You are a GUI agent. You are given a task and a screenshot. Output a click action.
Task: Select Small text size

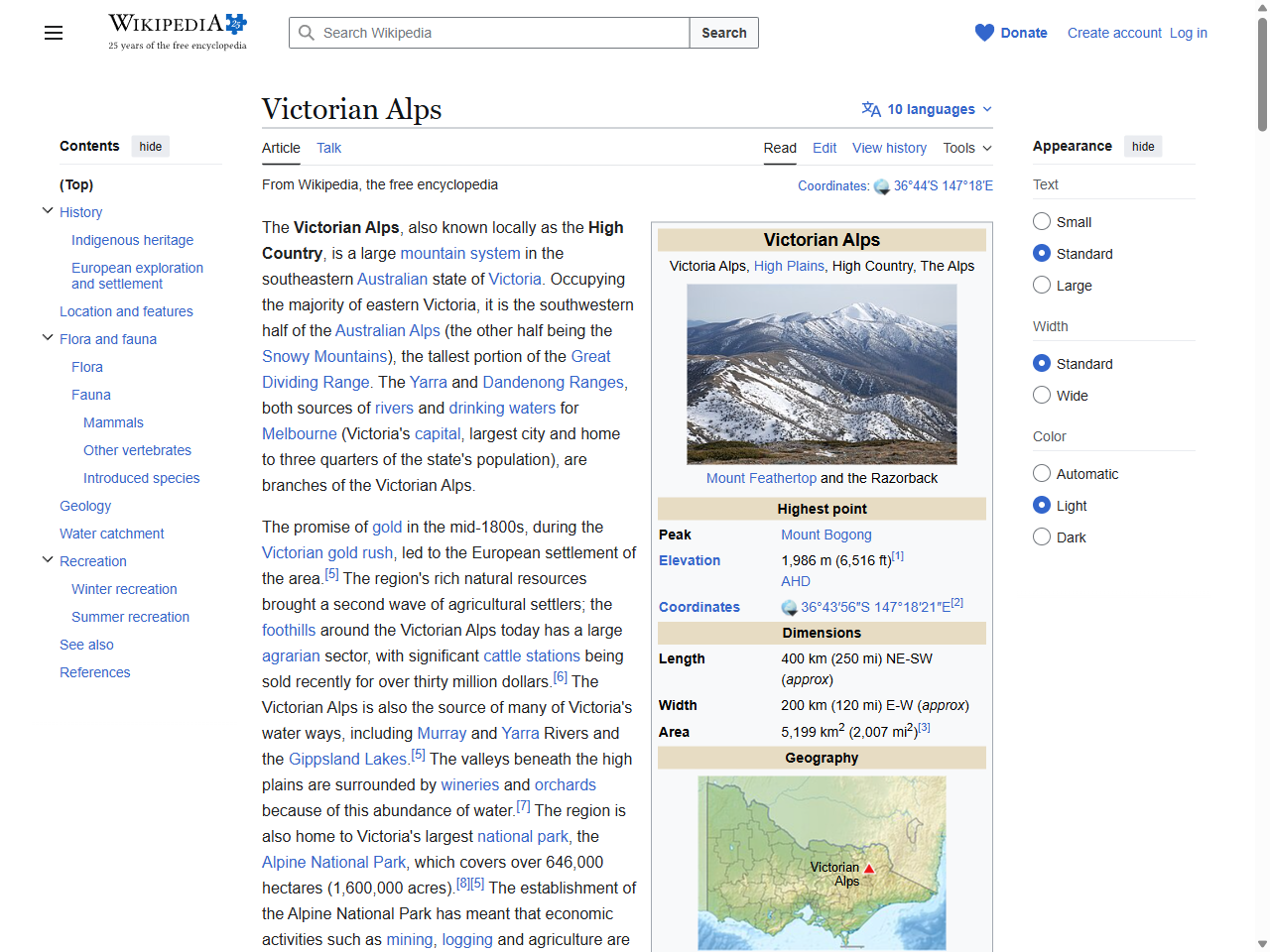(x=1042, y=222)
